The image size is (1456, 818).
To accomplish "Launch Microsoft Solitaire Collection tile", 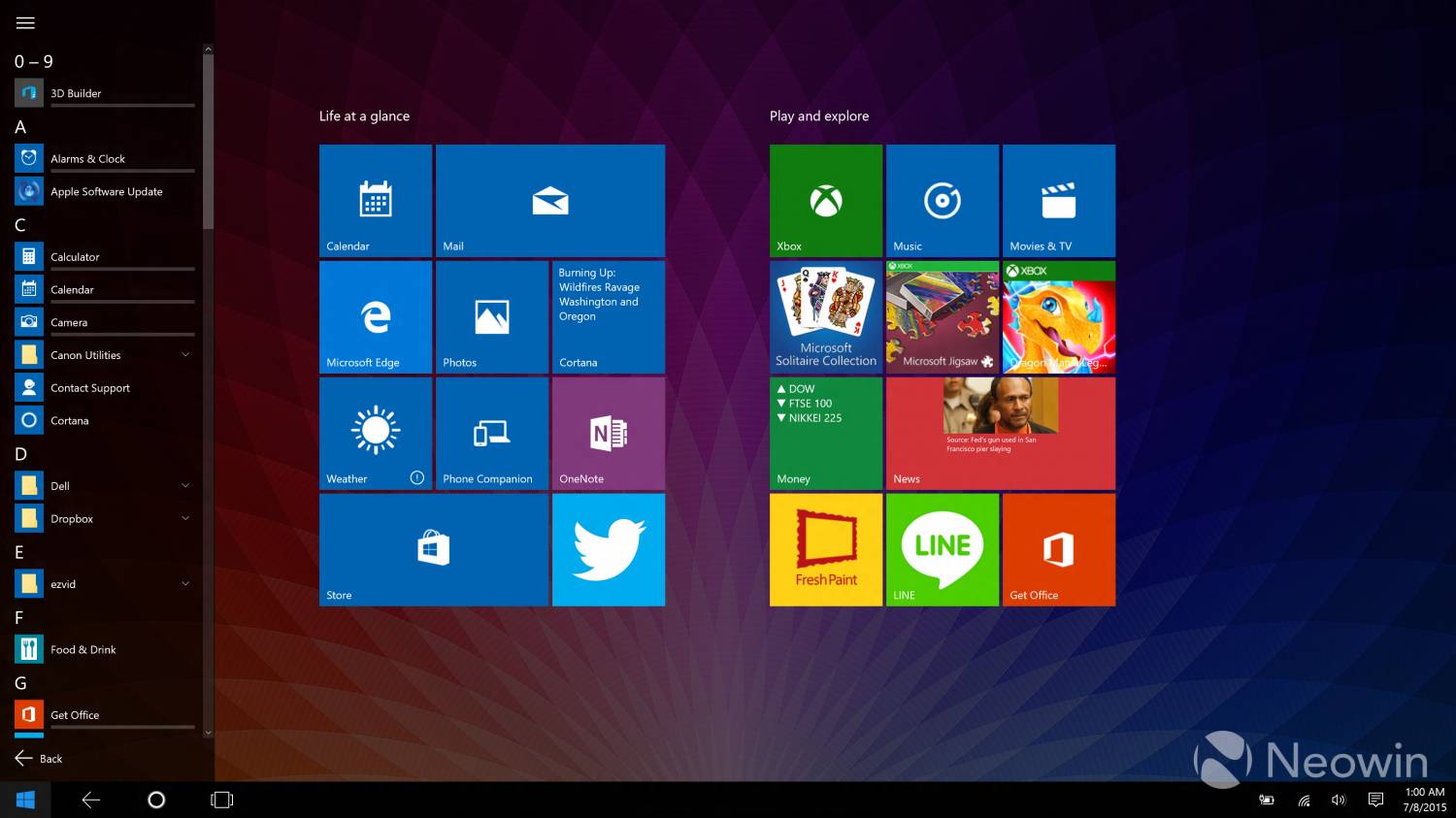I will coord(826,317).
